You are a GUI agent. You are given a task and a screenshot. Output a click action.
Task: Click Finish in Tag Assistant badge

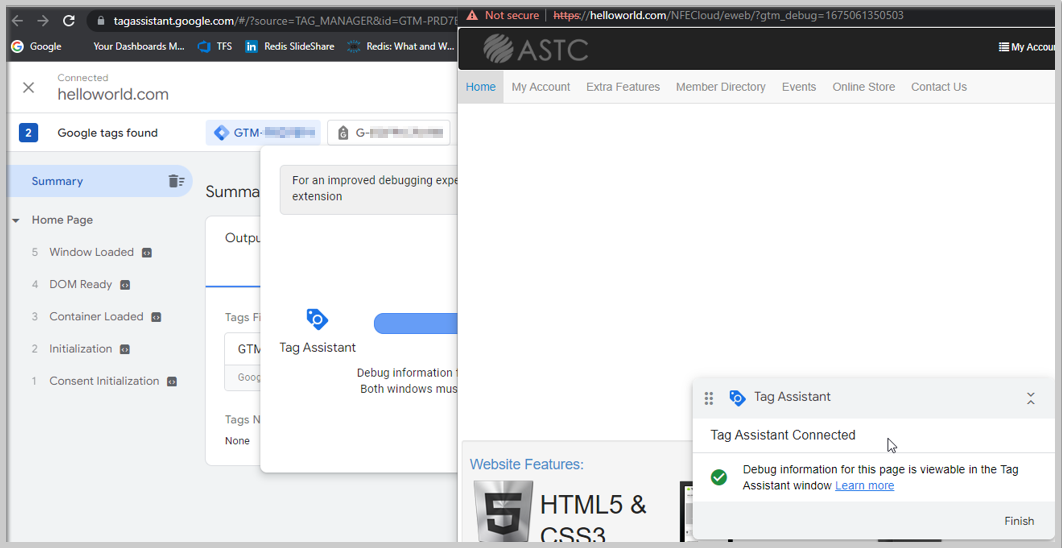point(1019,521)
